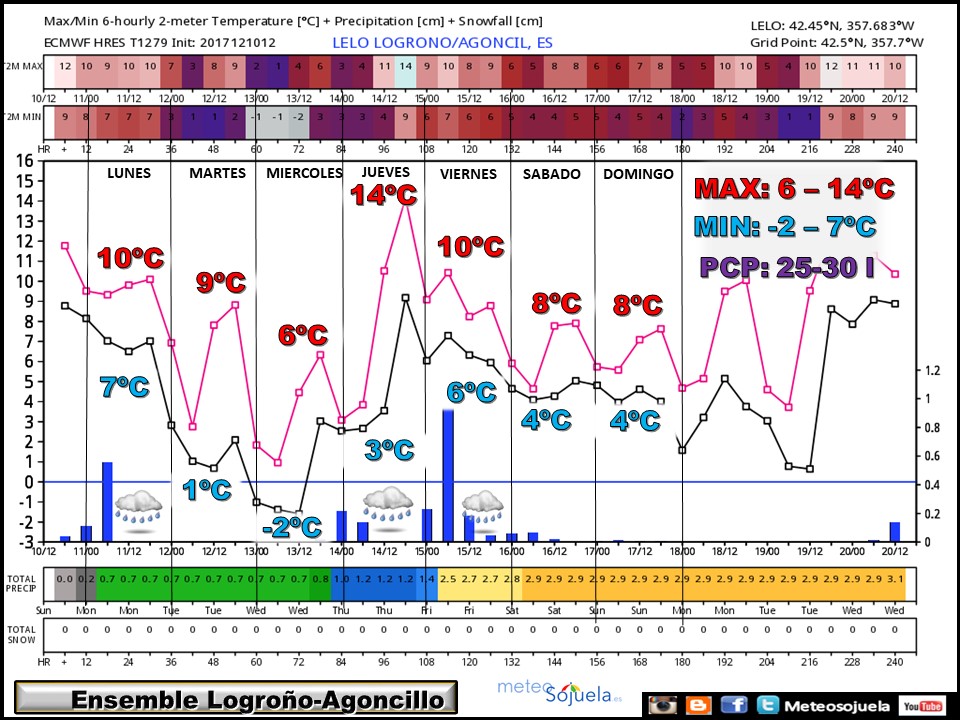Select the MARTES day label

217,173
